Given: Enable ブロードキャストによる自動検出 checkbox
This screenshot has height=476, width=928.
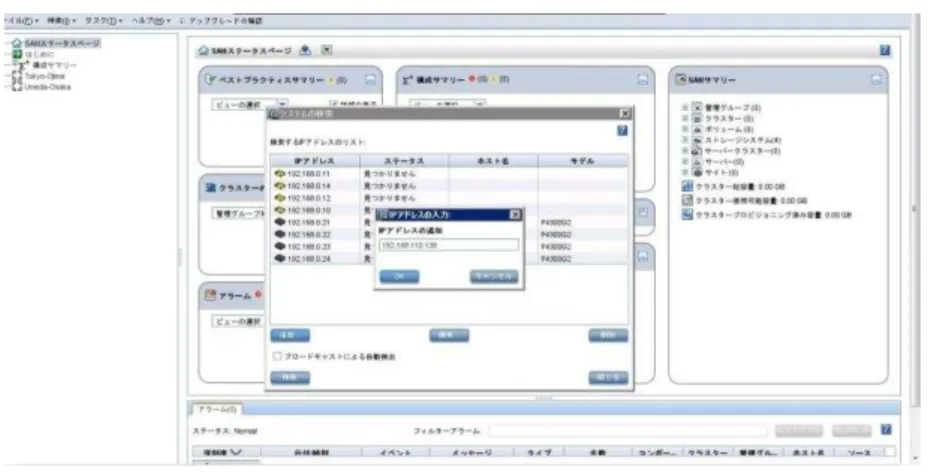Looking at the screenshot, I should 277,356.
